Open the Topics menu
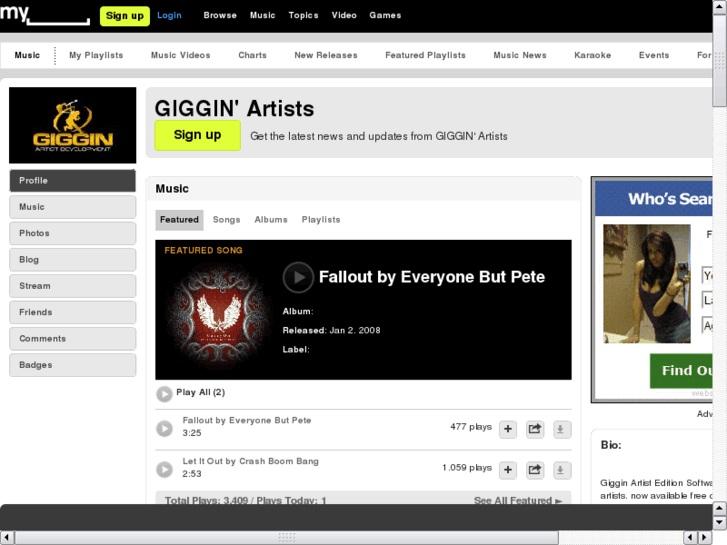The width and height of the screenshot is (727, 545). click(x=303, y=15)
